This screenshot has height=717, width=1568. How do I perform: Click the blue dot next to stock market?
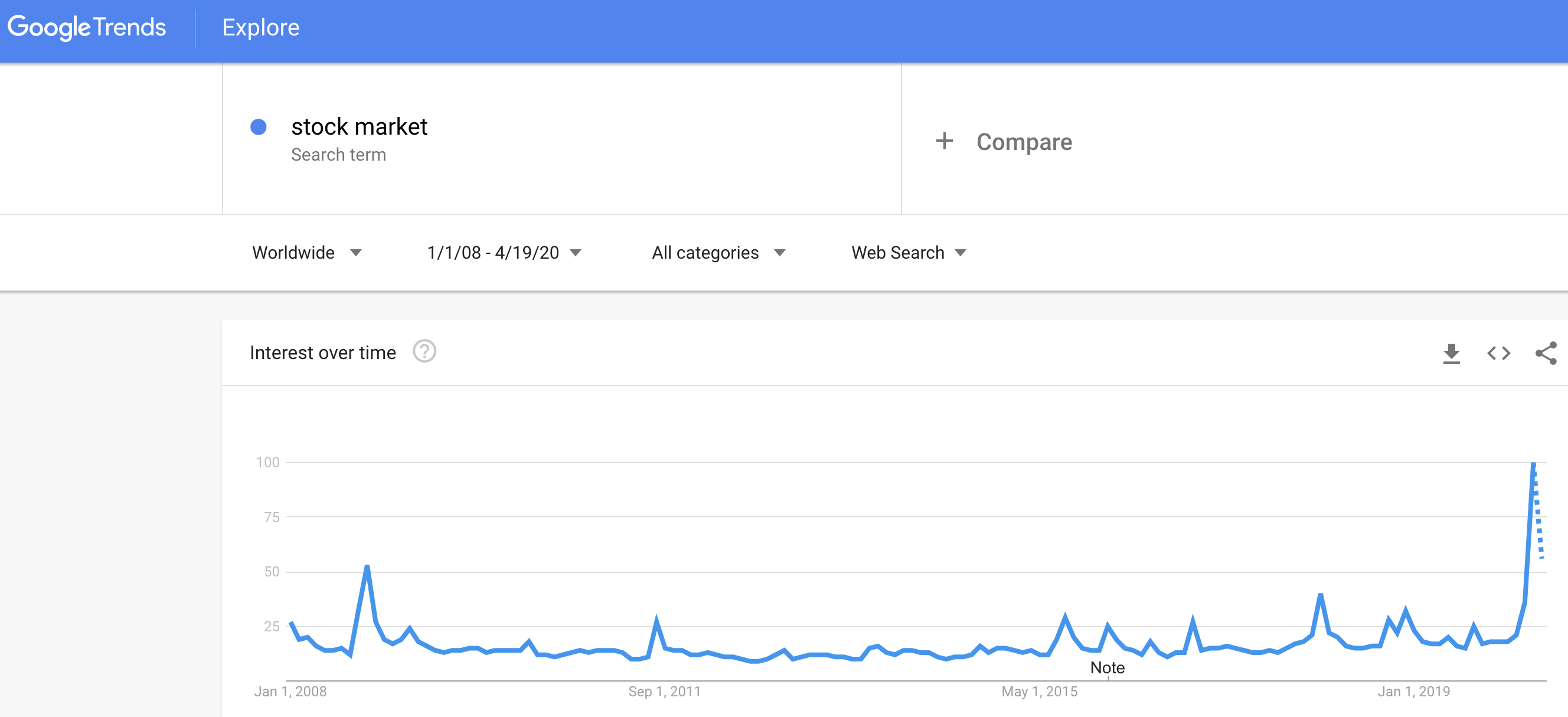pyautogui.click(x=259, y=127)
